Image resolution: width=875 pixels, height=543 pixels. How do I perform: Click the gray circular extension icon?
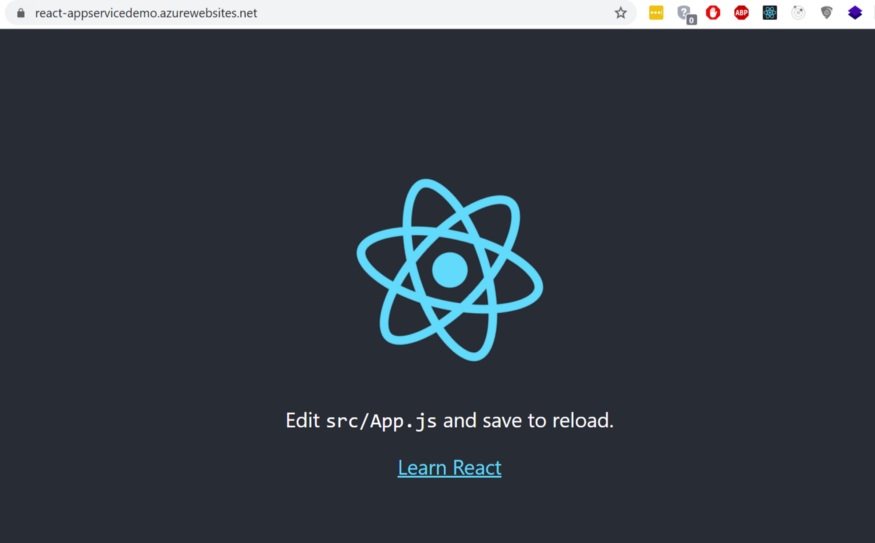tap(797, 13)
